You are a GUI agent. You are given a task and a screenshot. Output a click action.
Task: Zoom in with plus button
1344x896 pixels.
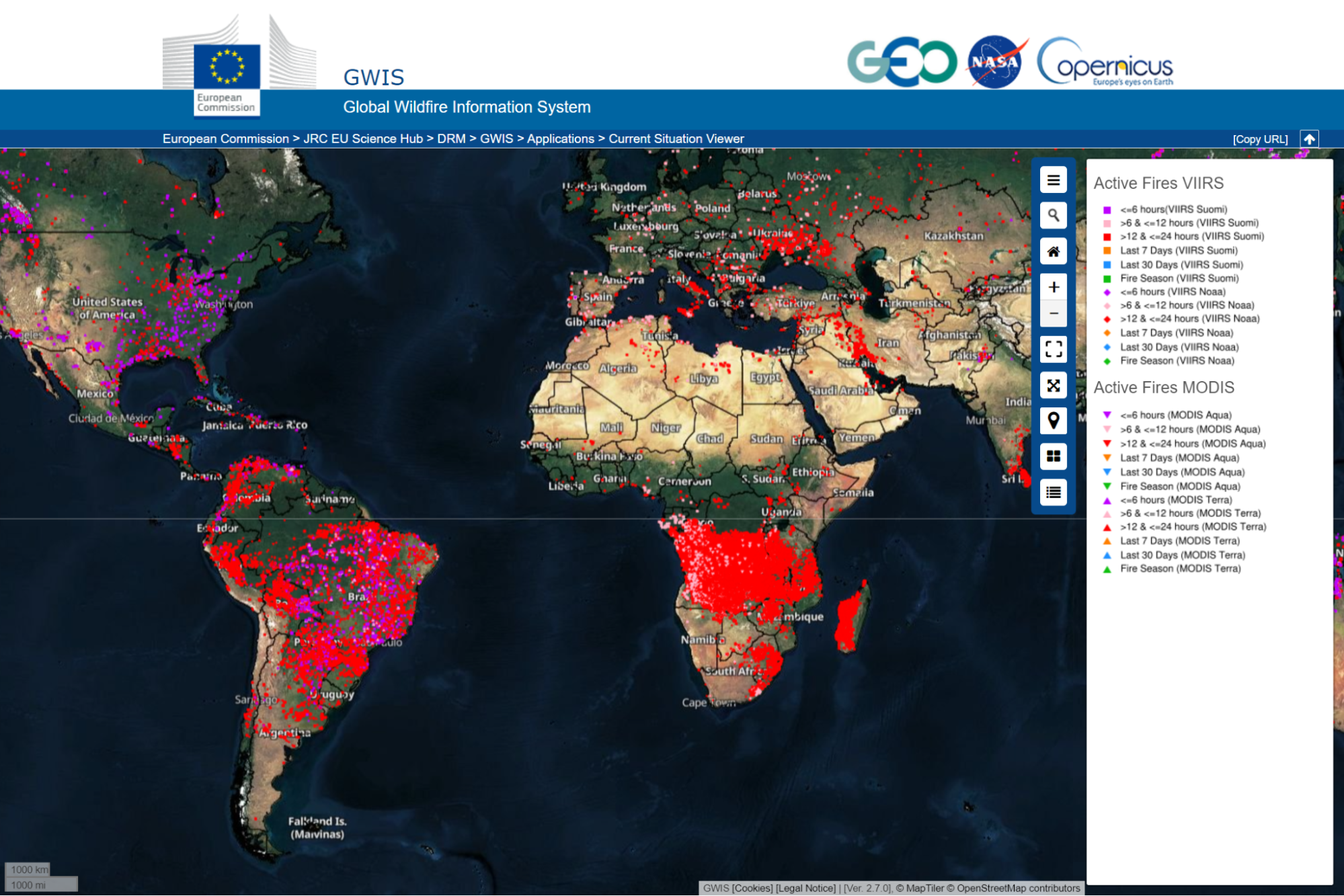[1053, 287]
